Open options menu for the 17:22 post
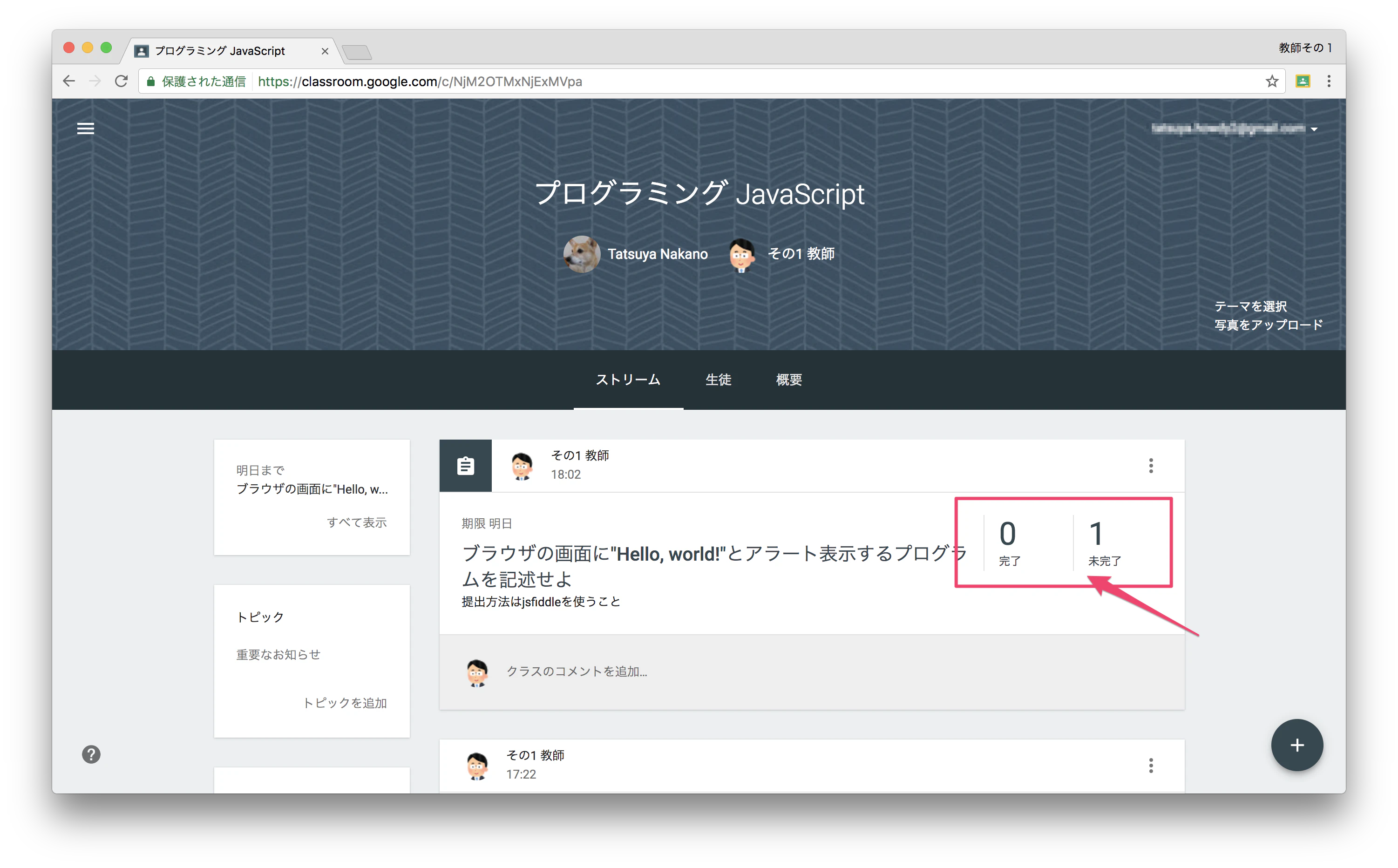 [x=1151, y=765]
